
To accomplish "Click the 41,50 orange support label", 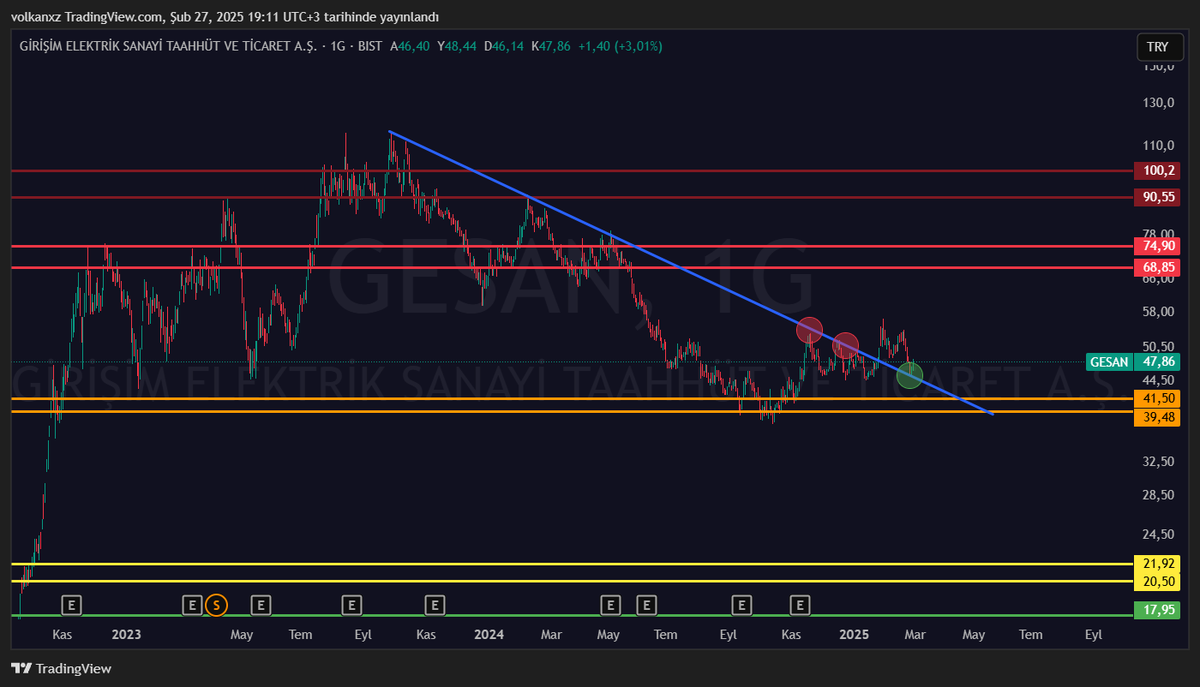I will [x=1157, y=398].
